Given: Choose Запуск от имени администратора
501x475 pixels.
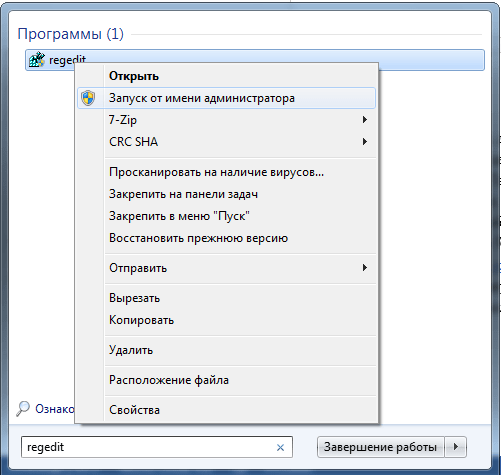Looking at the screenshot, I should (x=226, y=98).
